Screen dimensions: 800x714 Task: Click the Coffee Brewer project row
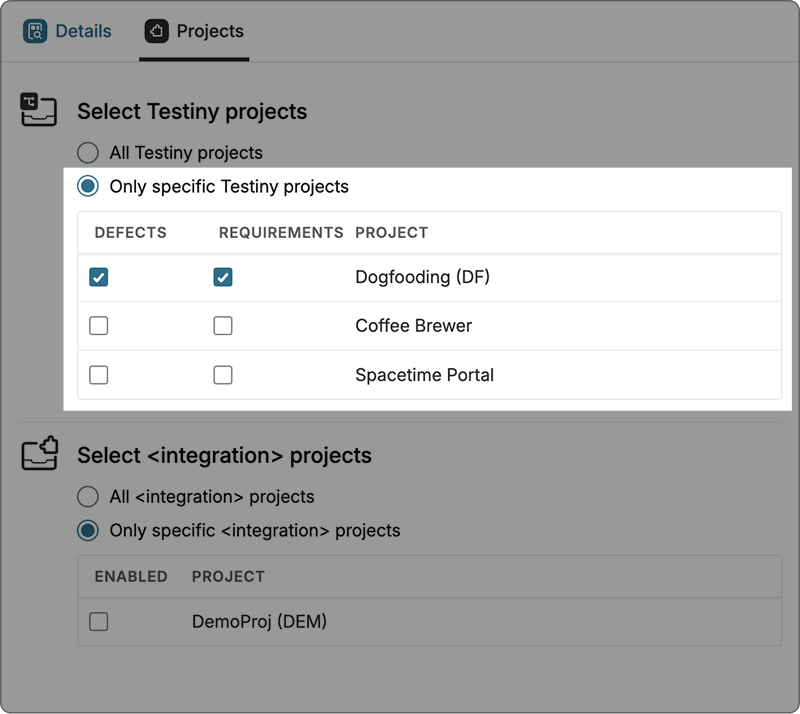(412, 326)
